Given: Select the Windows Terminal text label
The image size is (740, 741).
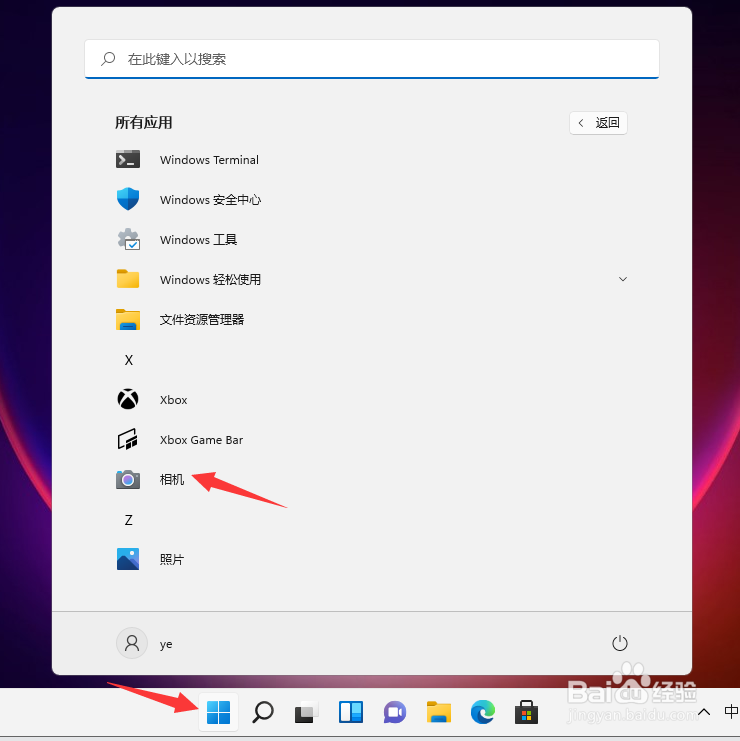Looking at the screenshot, I should [209, 160].
